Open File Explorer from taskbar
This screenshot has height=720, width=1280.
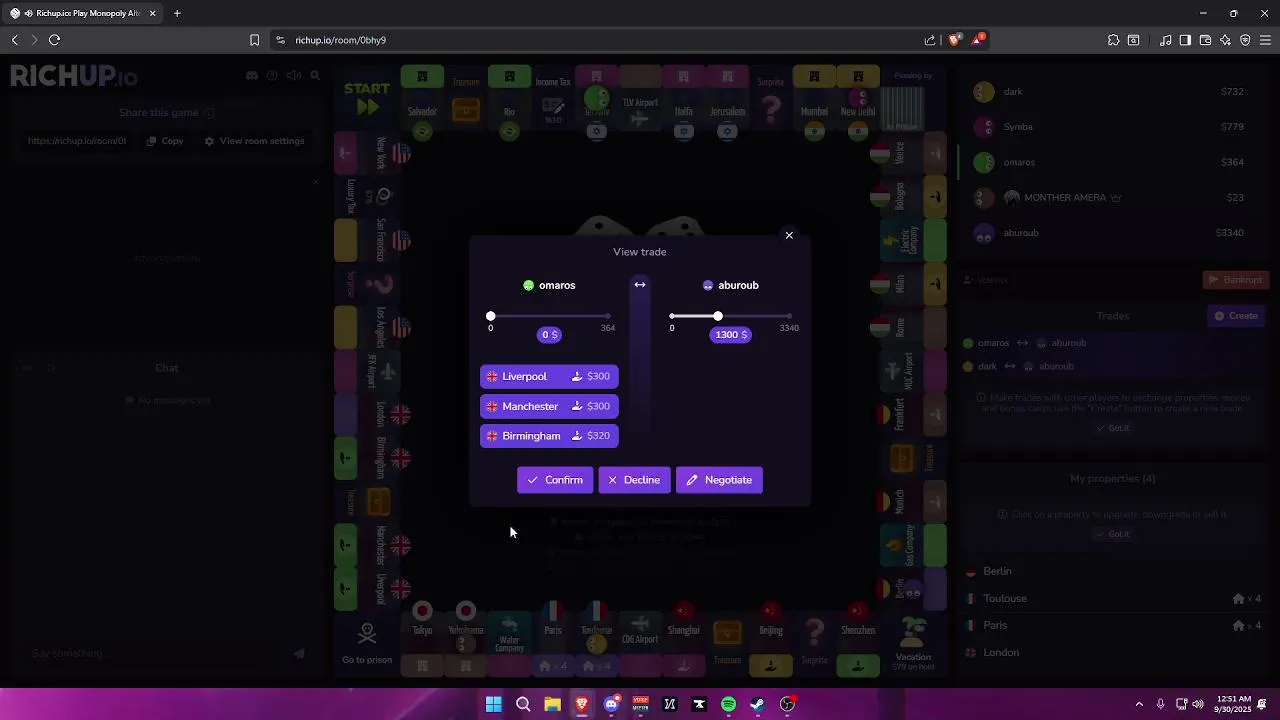[x=552, y=705]
